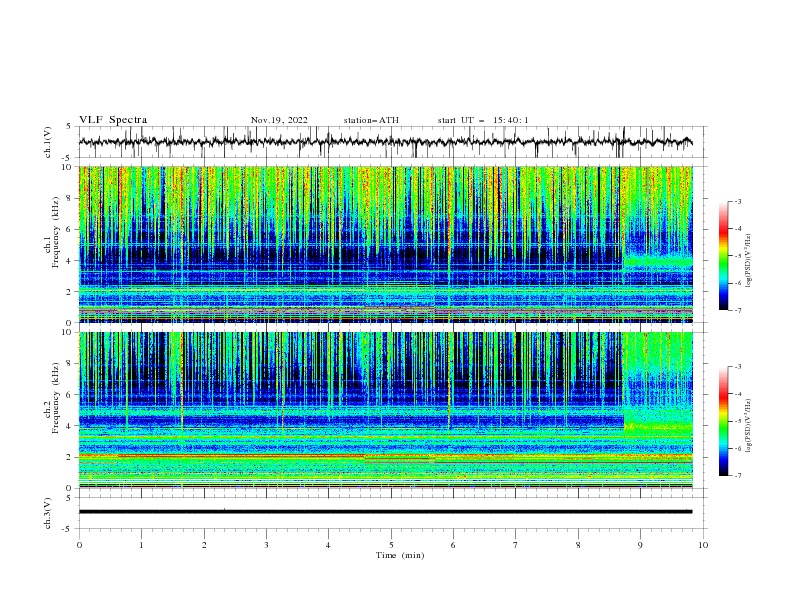Click time axis tick label "8"
Image resolution: width=792 pixels, height=612 pixels.
point(578,545)
